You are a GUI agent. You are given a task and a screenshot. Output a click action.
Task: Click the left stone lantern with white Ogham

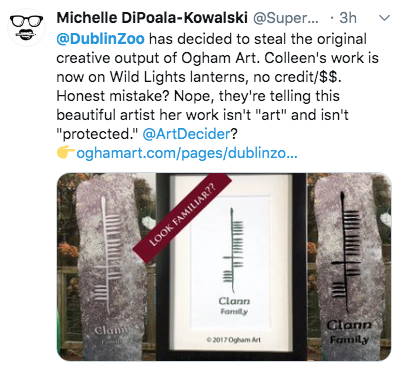pyautogui.click(x=107, y=266)
